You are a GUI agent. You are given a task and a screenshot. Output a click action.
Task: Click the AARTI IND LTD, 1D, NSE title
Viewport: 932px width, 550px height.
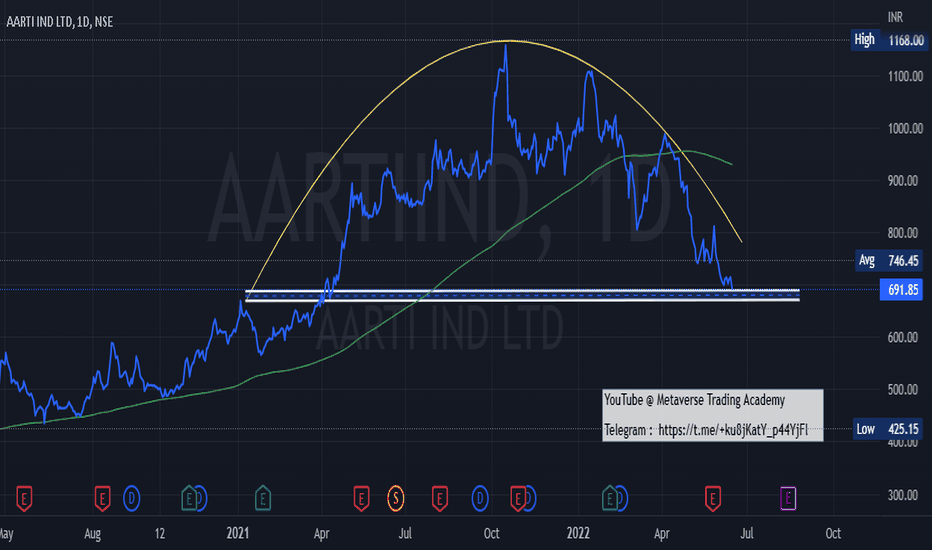pos(59,22)
